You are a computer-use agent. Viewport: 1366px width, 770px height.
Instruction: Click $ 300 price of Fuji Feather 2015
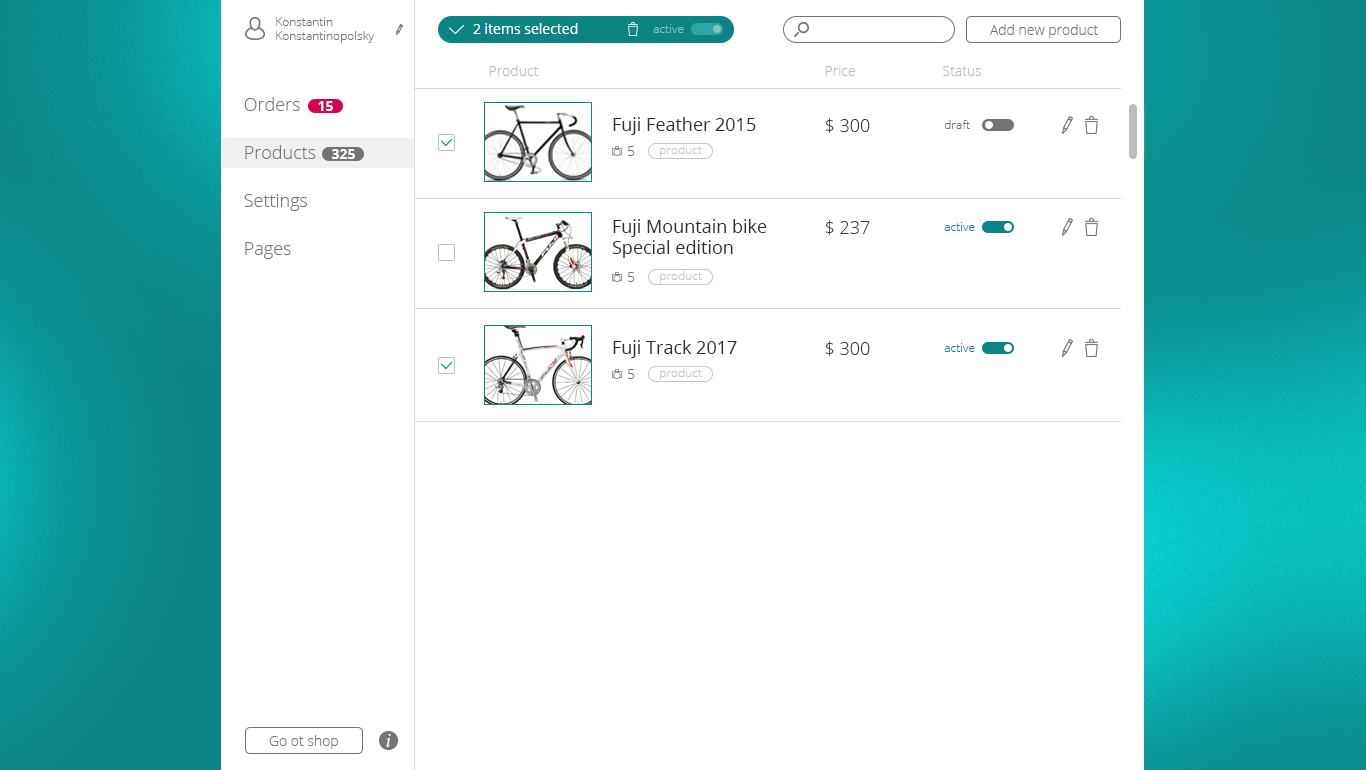click(847, 126)
